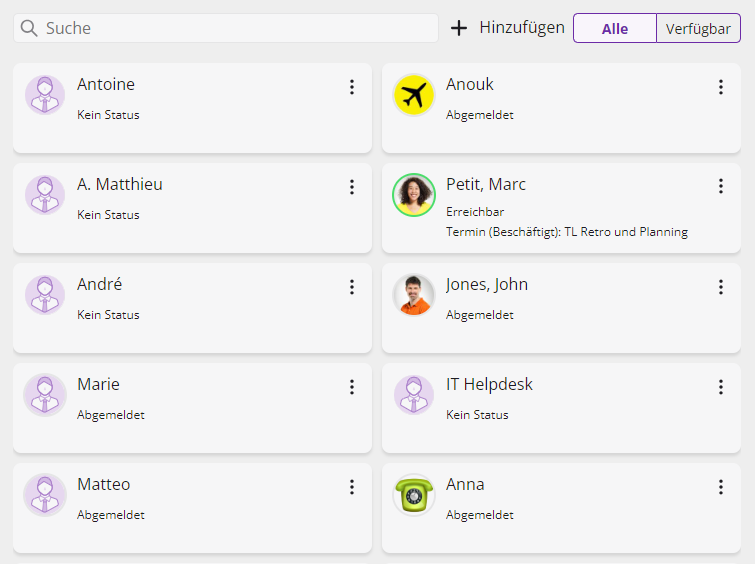Click Anouk's airplane avatar icon
The width and height of the screenshot is (755, 564).
point(413,95)
